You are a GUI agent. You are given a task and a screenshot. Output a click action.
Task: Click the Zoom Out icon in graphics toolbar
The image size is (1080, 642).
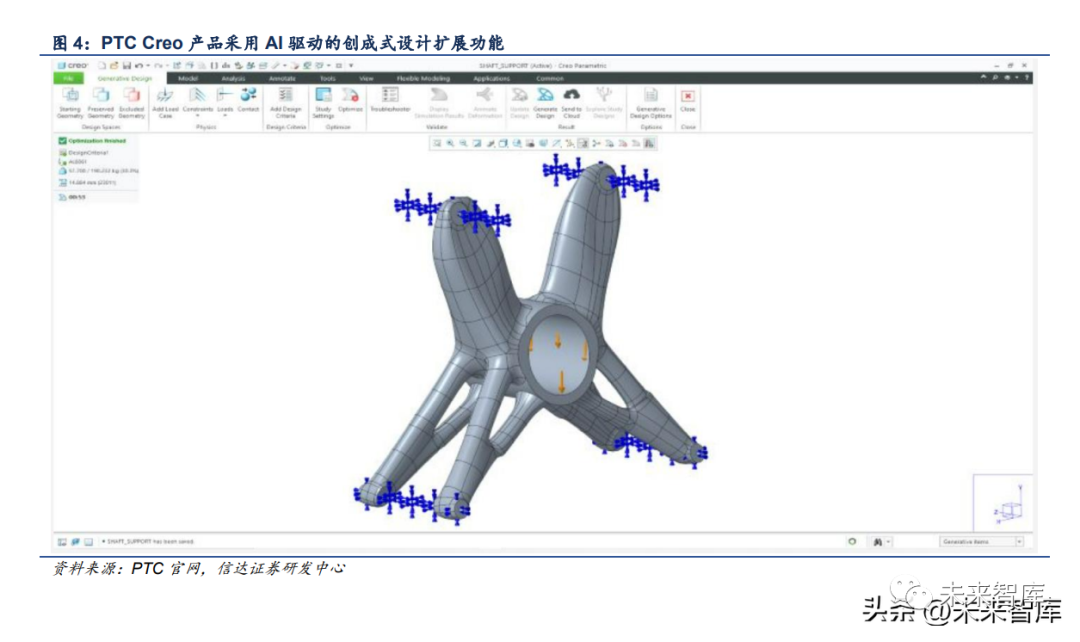tap(463, 143)
